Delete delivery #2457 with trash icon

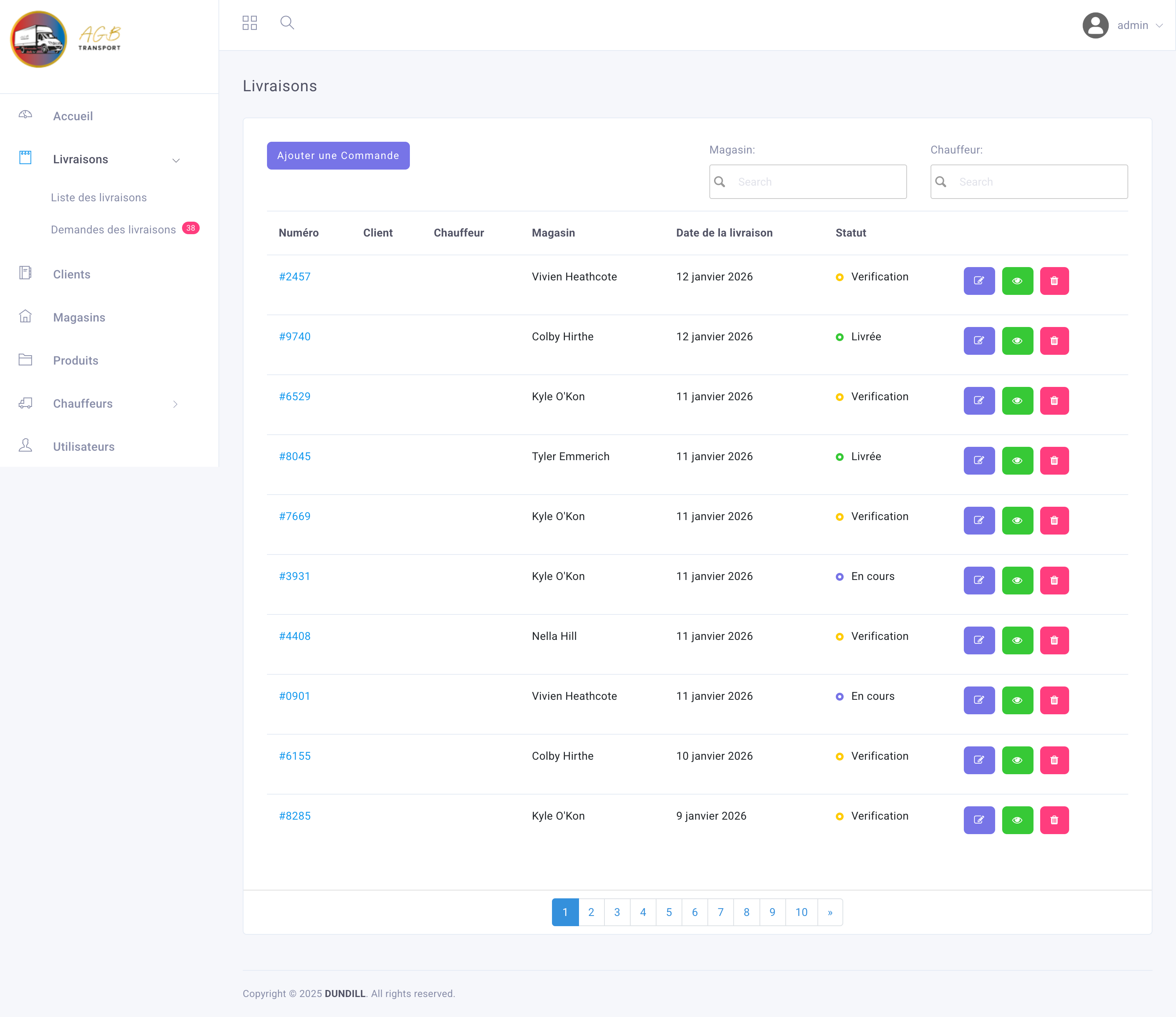click(x=1054, y=280)
